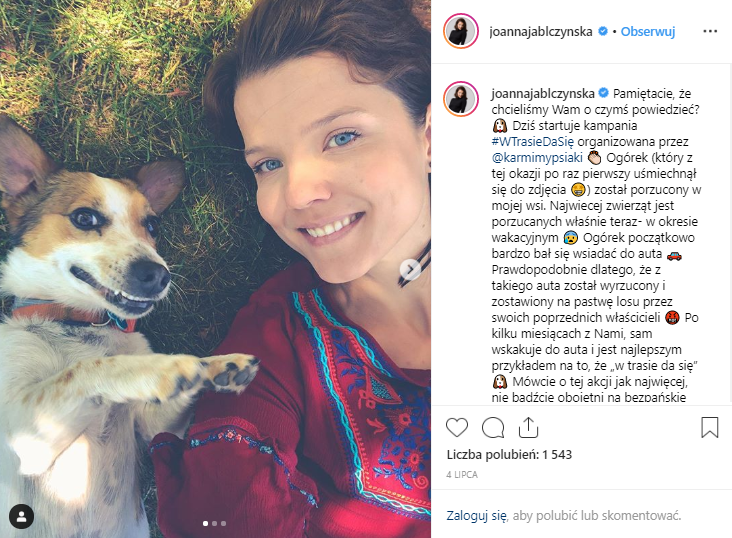This screenshot has width=732, height=538.
Task: Open the joannajablczynska username in the caption
Action: click(543, 93)
